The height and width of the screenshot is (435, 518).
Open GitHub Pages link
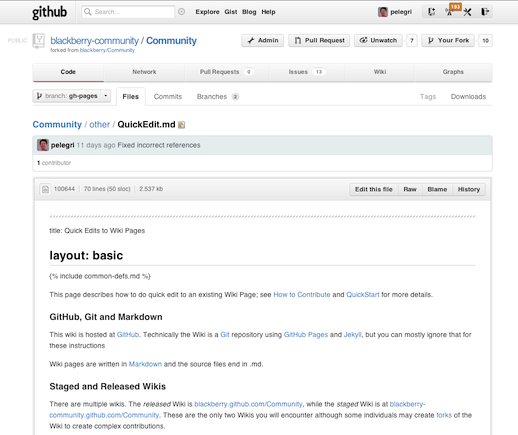pos(306,335)
